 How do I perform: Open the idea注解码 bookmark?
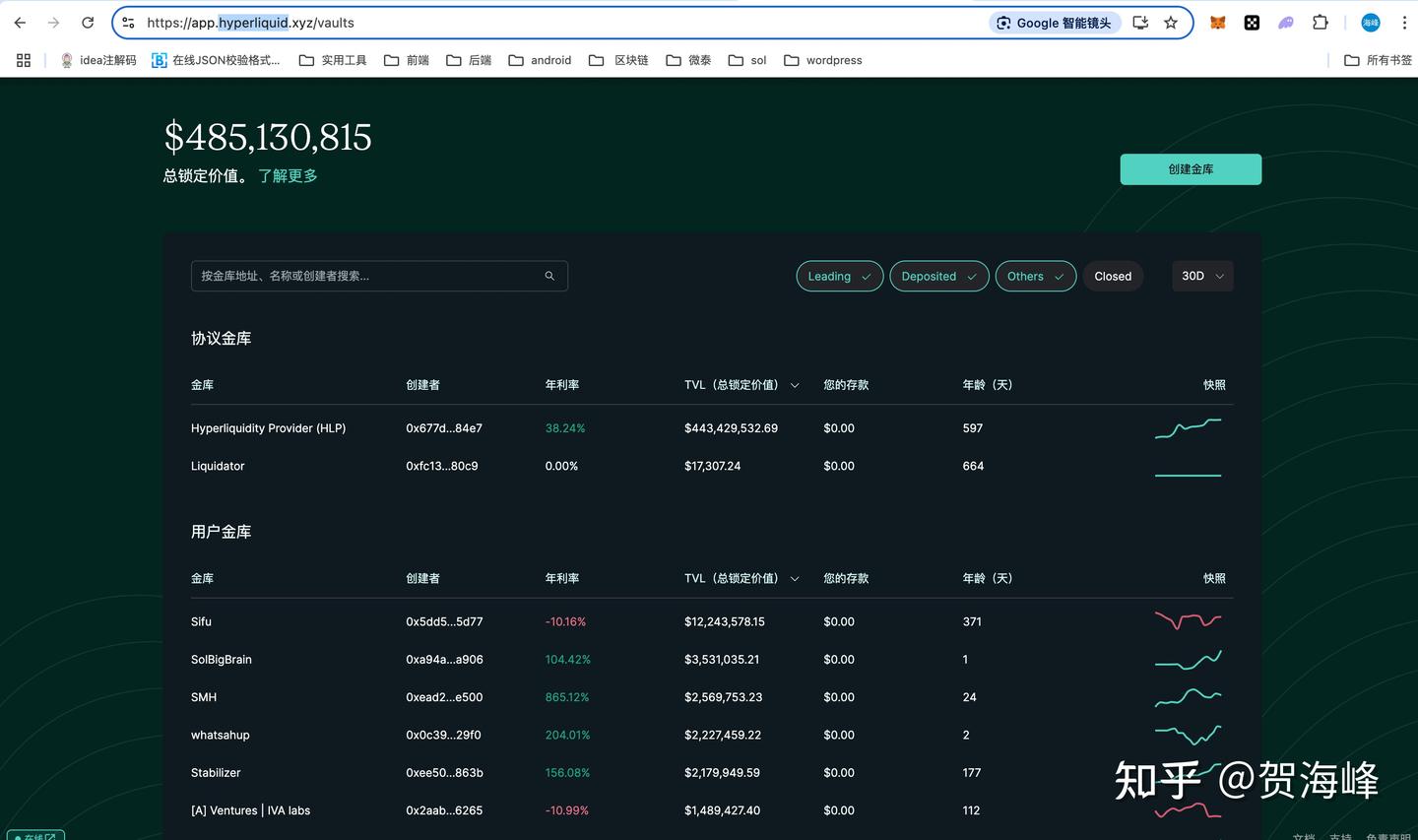pos(98,60)
